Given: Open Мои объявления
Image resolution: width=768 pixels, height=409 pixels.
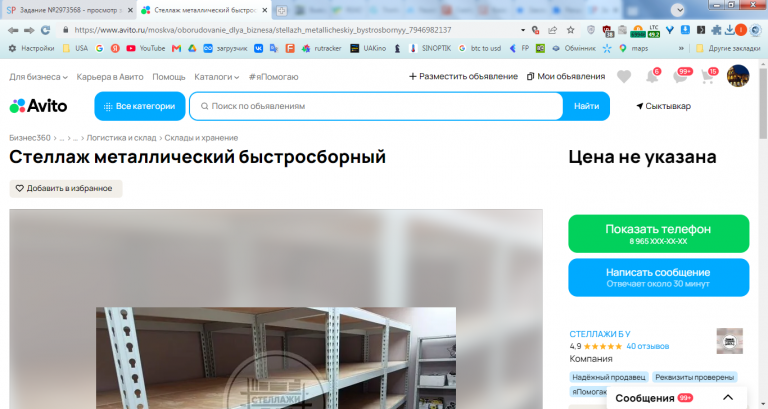Looking at the screenshot, I should click(x=566, y=76).
